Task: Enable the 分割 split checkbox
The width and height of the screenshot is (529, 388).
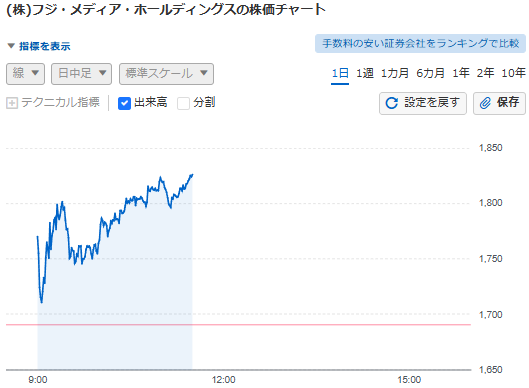Action: point(183,103)
